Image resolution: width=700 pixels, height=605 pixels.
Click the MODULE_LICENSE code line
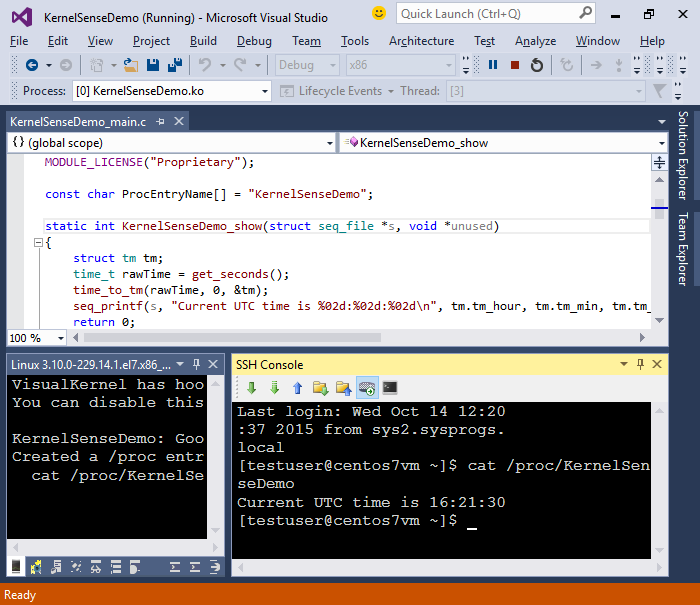[x=149, y=162]
